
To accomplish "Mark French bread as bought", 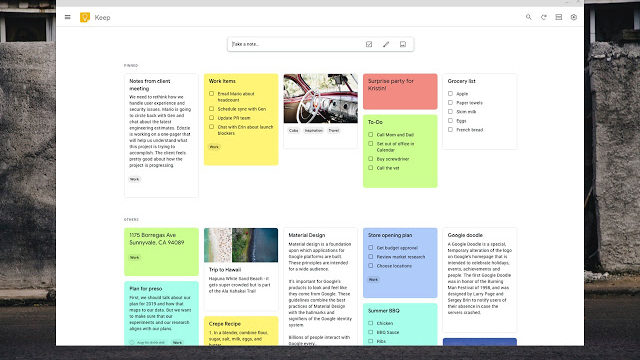I will (x=450, y=129).
